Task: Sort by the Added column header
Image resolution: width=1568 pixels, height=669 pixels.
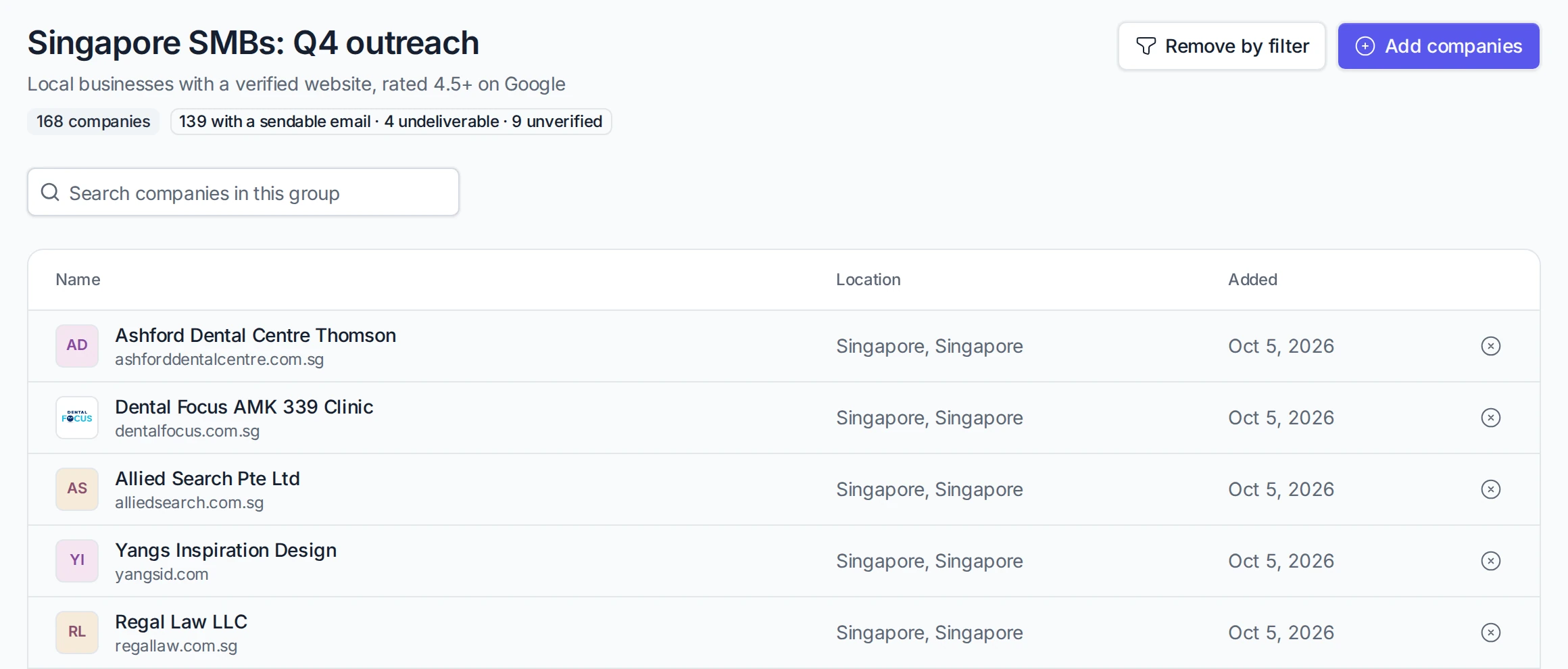Action: tap(1252, 280)
